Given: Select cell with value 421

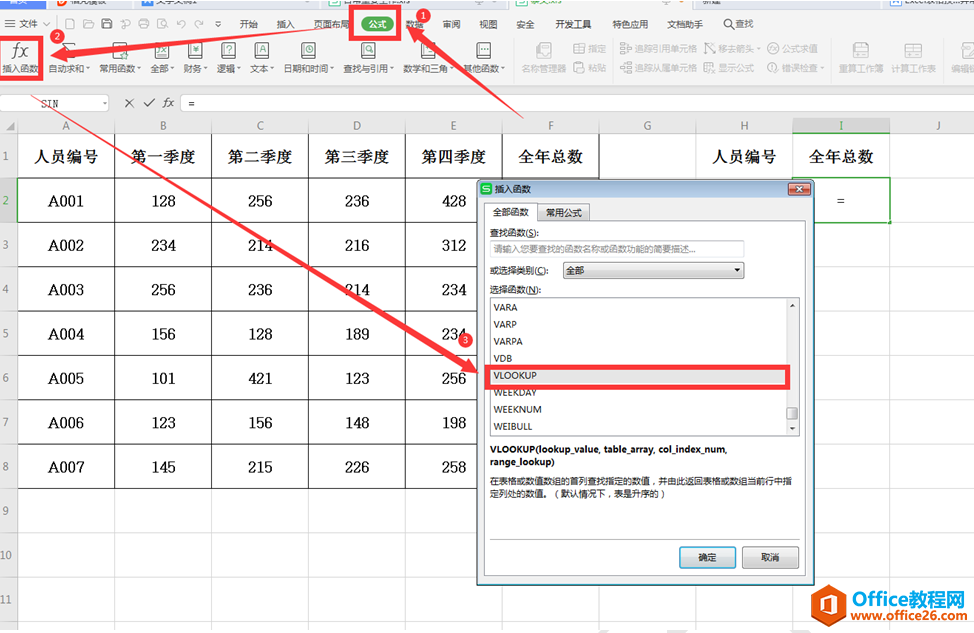Looking at the screenshot, I should [260, 378].
